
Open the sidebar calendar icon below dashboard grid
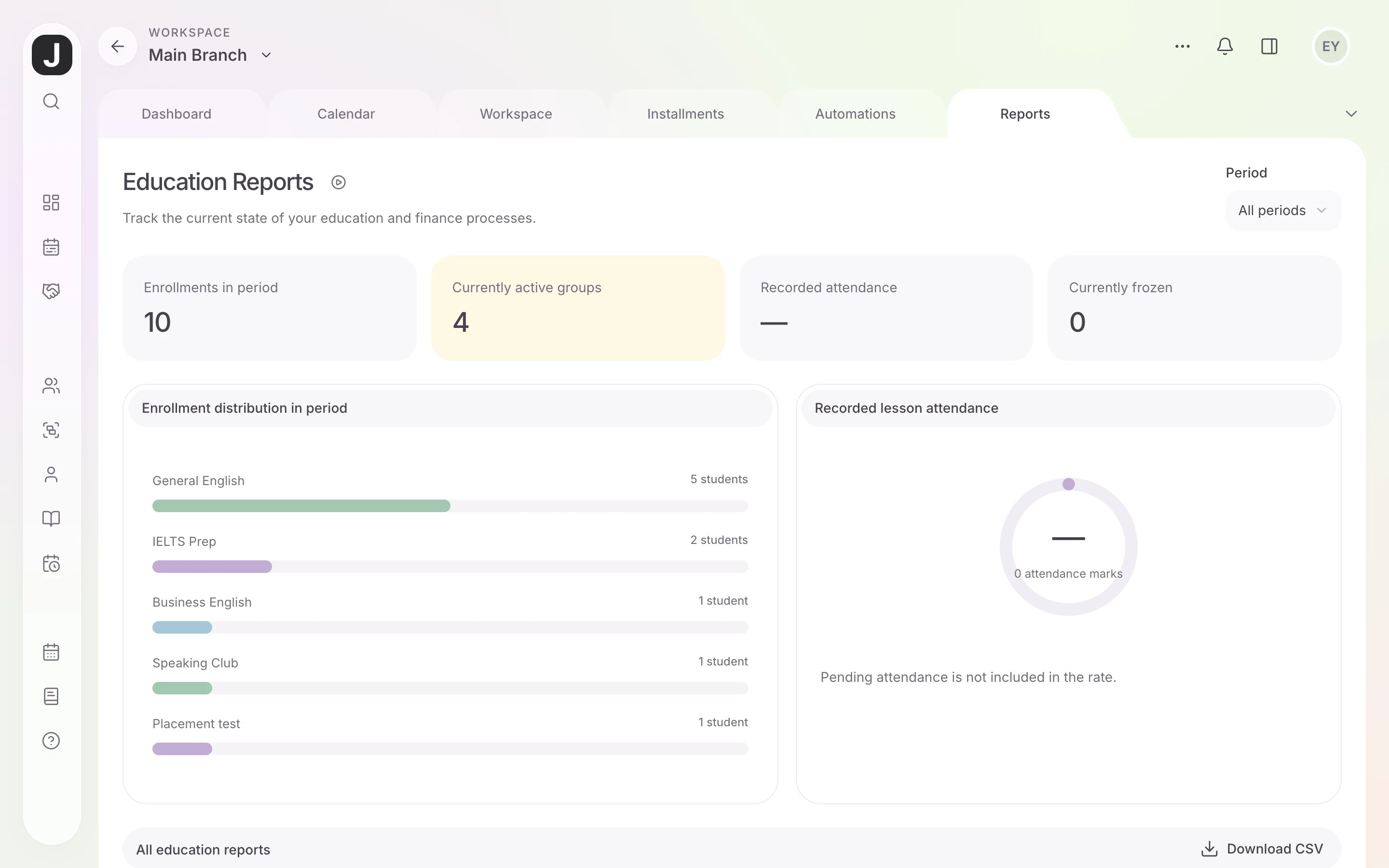tap(51, 247)
